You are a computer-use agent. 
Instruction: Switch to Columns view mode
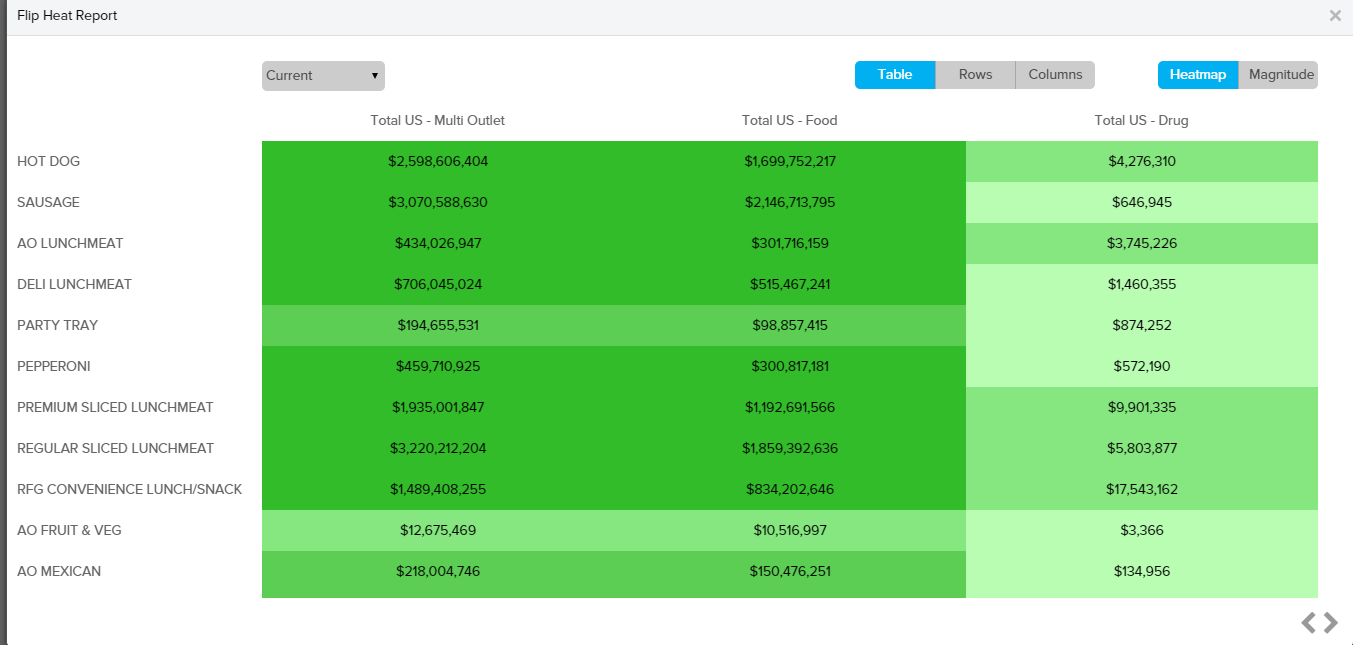(x=1055, y=75)
